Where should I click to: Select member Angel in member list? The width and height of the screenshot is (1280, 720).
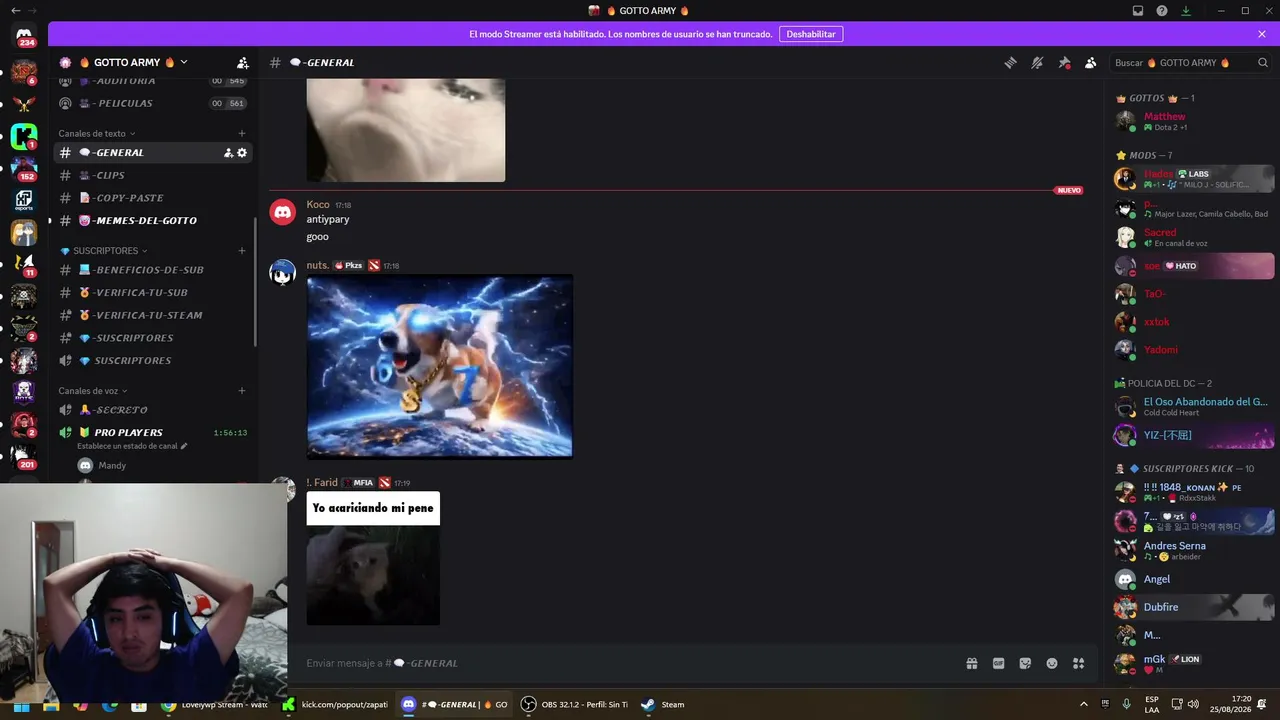click(x=1194, y=579)
